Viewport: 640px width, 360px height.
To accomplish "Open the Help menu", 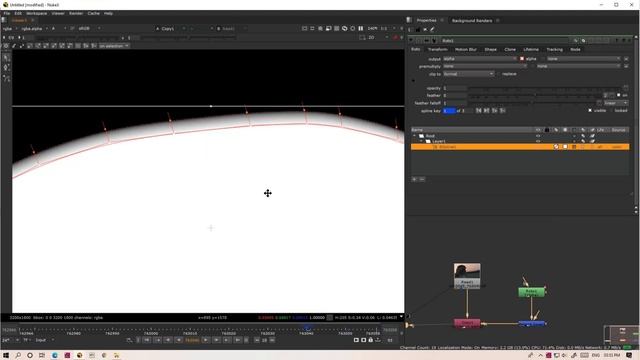I will (108, 13).
